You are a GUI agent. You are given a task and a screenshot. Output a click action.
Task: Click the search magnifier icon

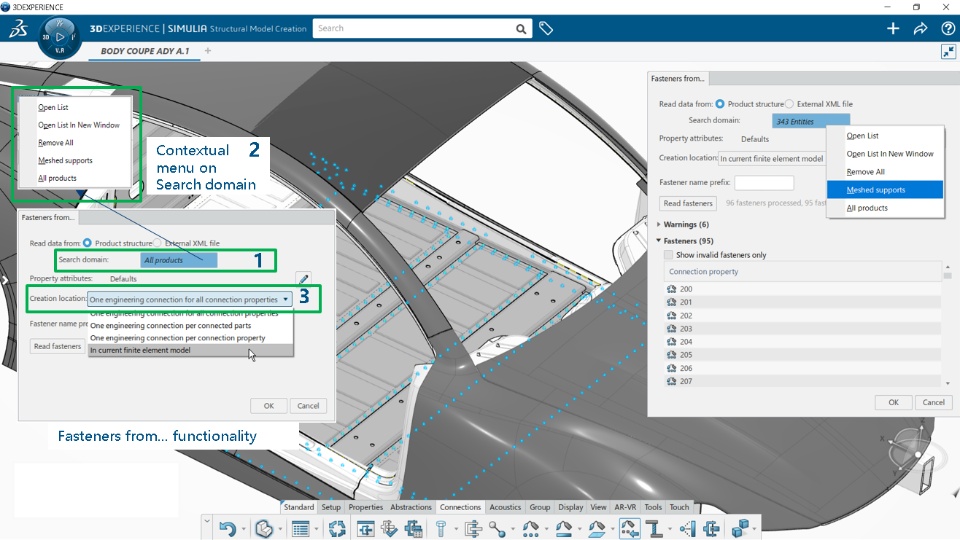click(x=520, y=29)
